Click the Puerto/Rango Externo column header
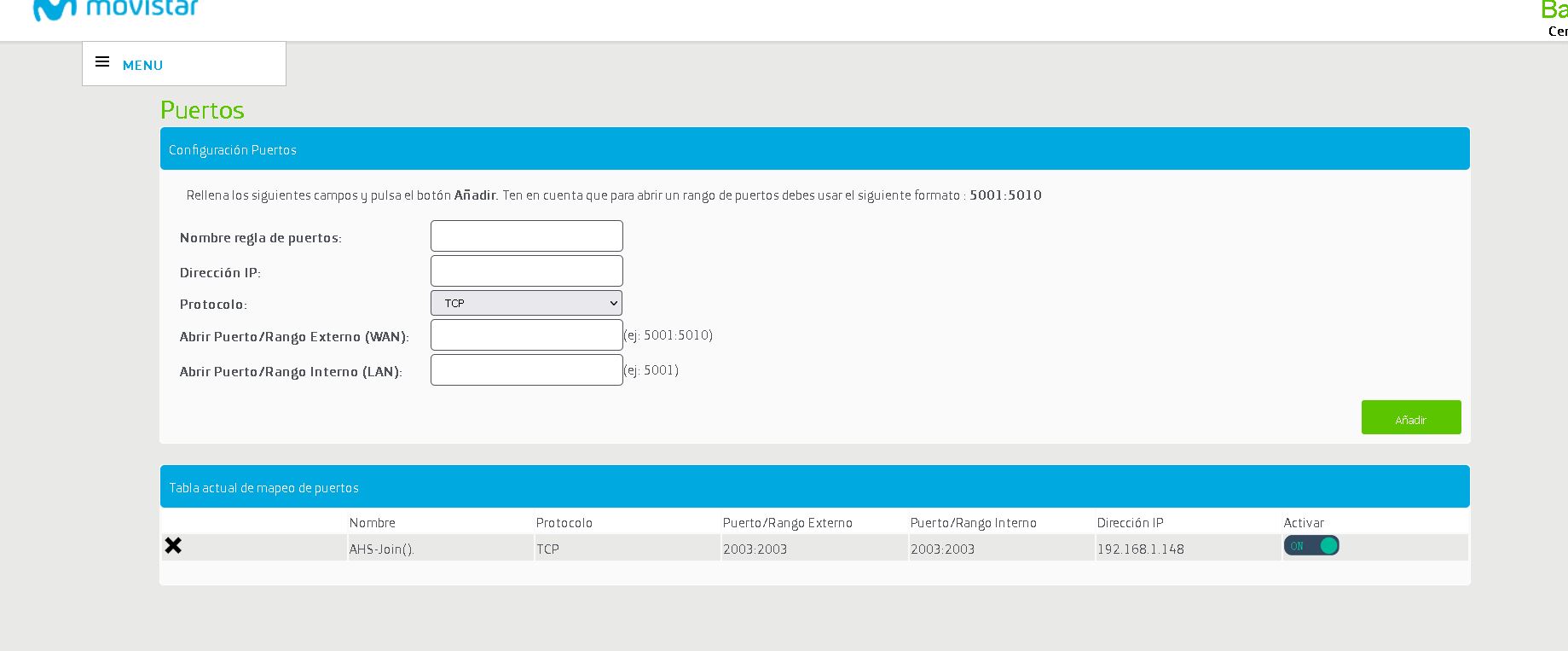 [787, 523]
